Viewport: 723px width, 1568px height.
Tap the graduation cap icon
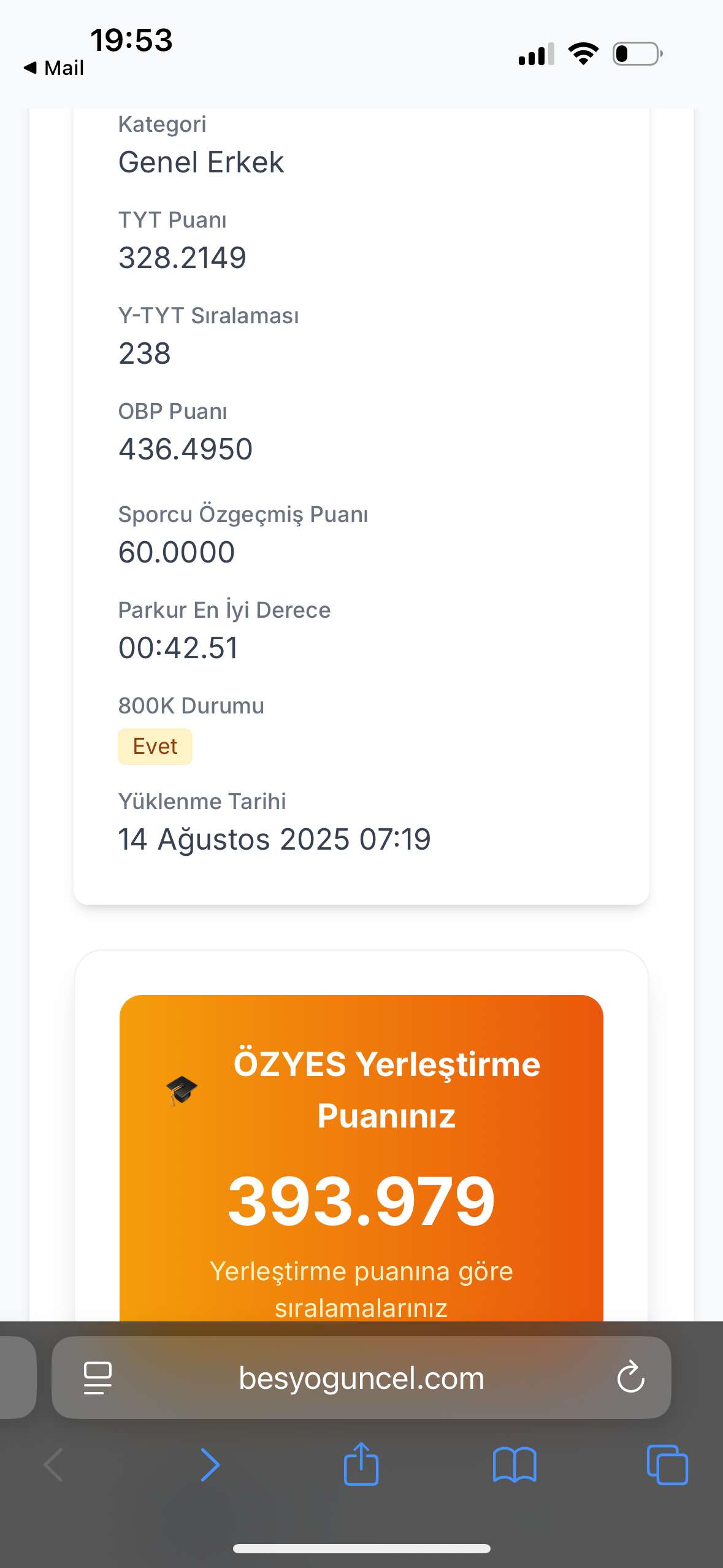pos(182,1091)
